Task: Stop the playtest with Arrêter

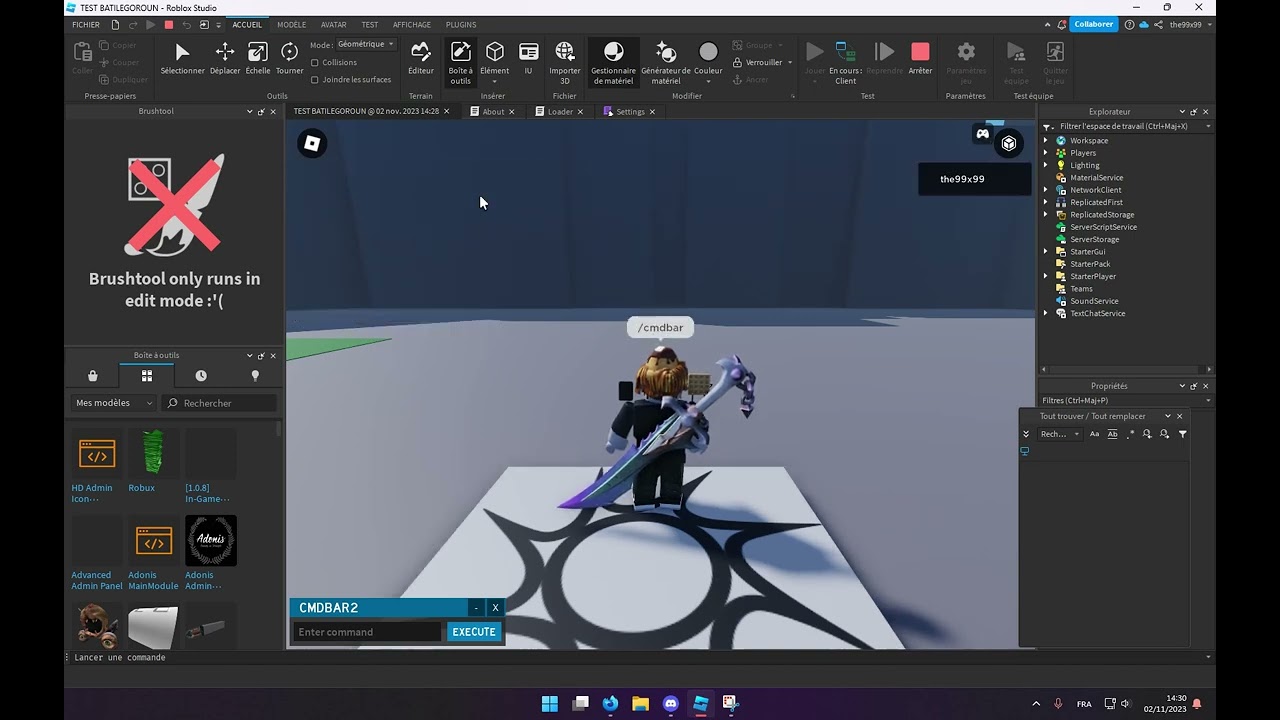Action: click(x=920, y=58)
